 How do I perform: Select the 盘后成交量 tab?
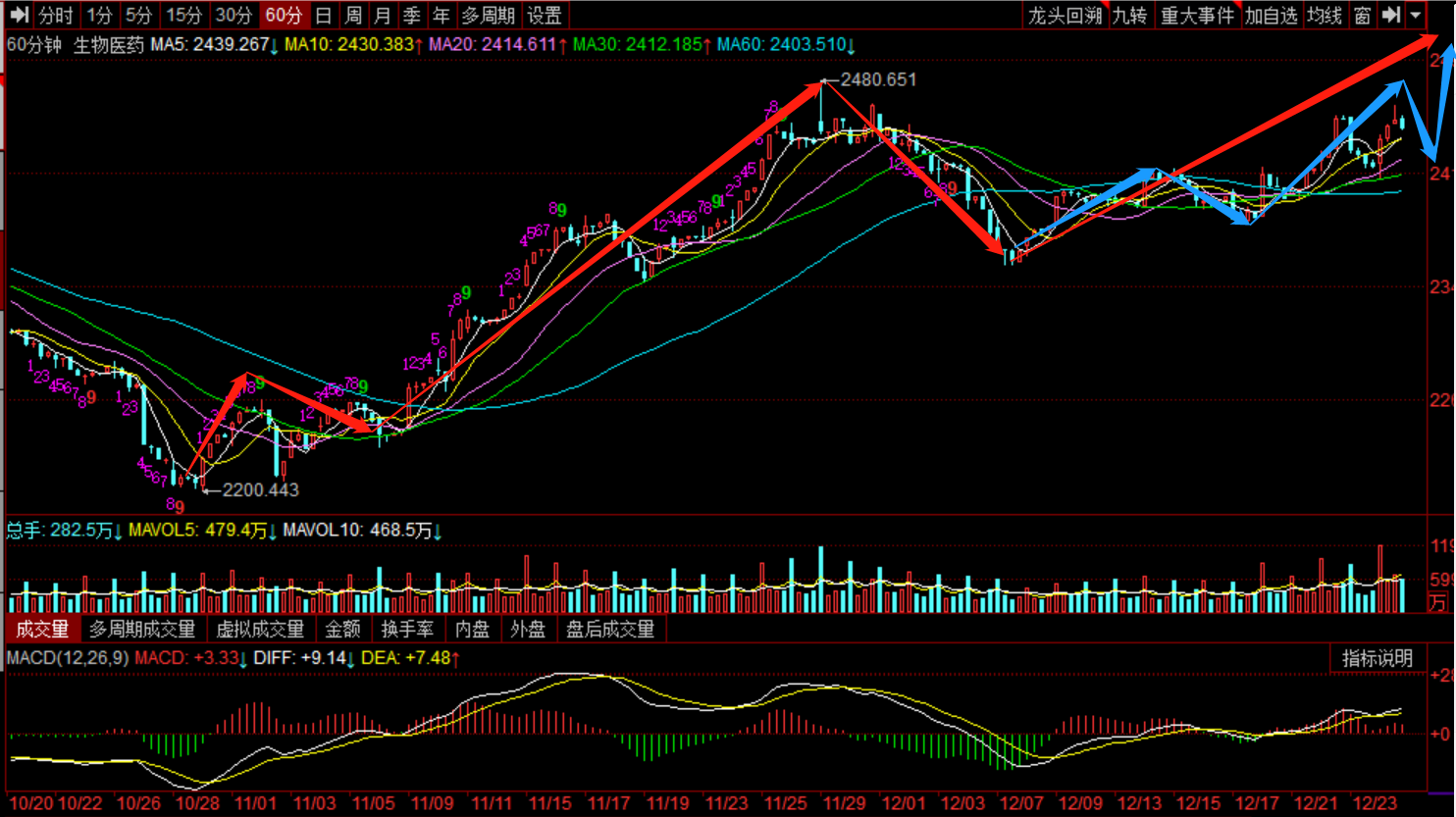(x=610, y=629)
